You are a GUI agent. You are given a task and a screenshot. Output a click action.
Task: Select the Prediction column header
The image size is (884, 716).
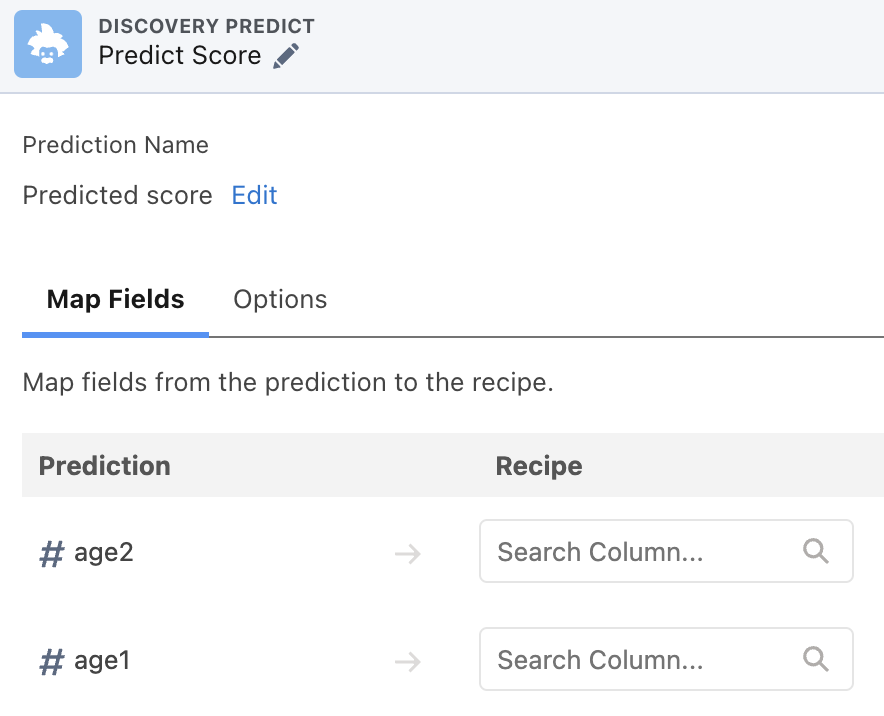click(x=105, y=466)
